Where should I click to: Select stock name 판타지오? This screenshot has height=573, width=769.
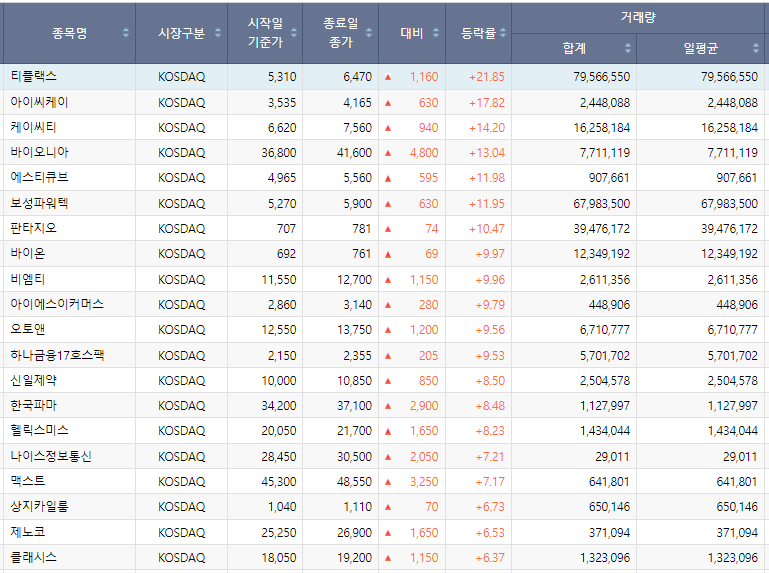[33, 229]
